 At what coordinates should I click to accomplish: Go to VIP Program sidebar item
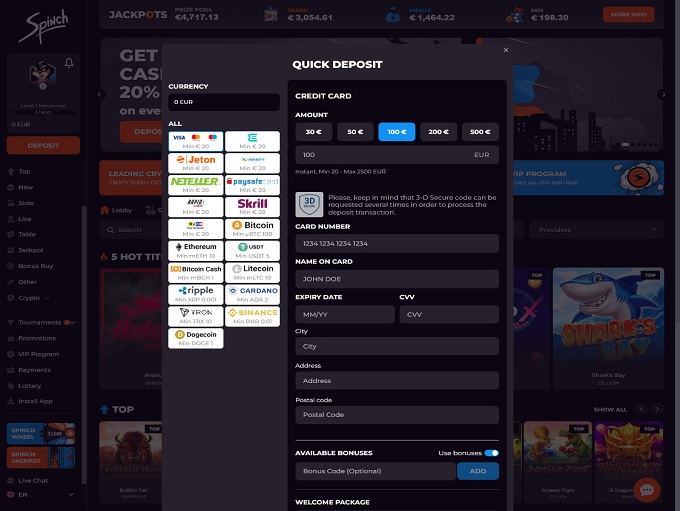click(x=38, y=354)
